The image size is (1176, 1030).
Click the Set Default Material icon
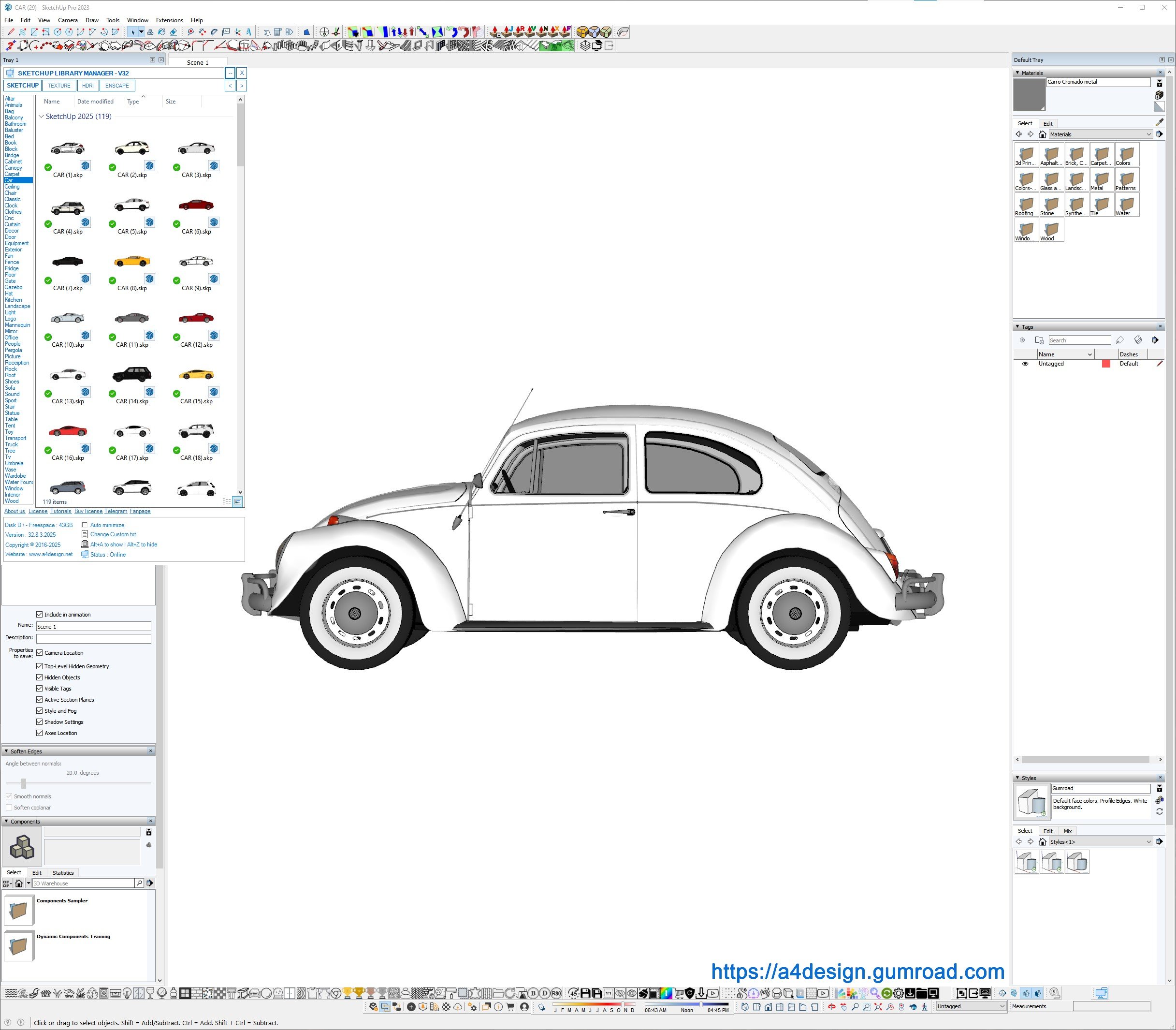[x=1159, y=107]
